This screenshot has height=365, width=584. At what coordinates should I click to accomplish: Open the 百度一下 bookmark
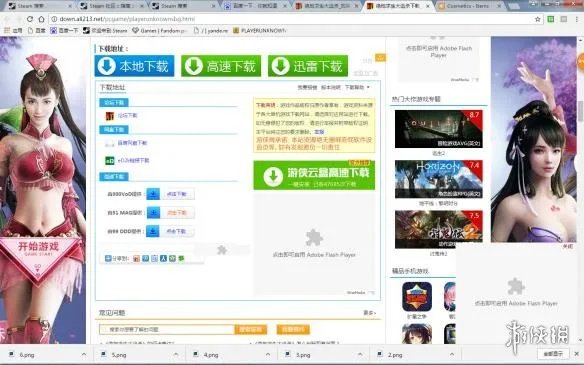coord(64,31)
